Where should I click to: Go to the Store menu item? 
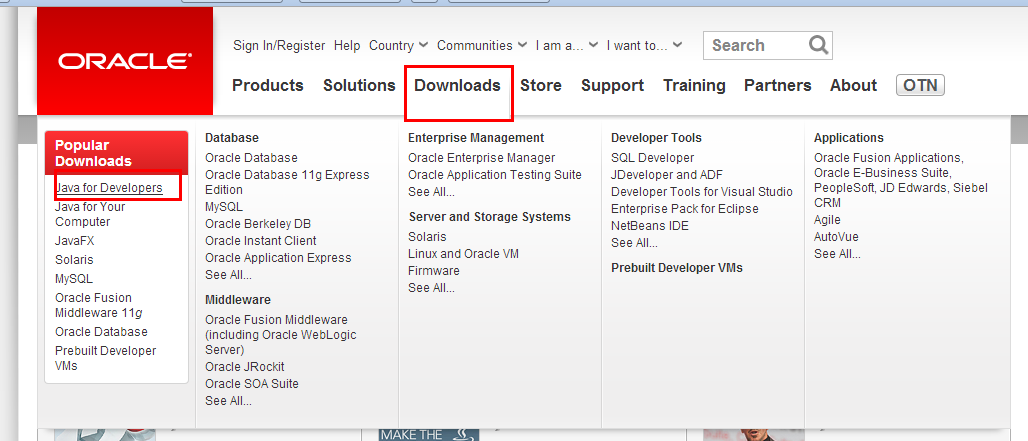point(541,85)
